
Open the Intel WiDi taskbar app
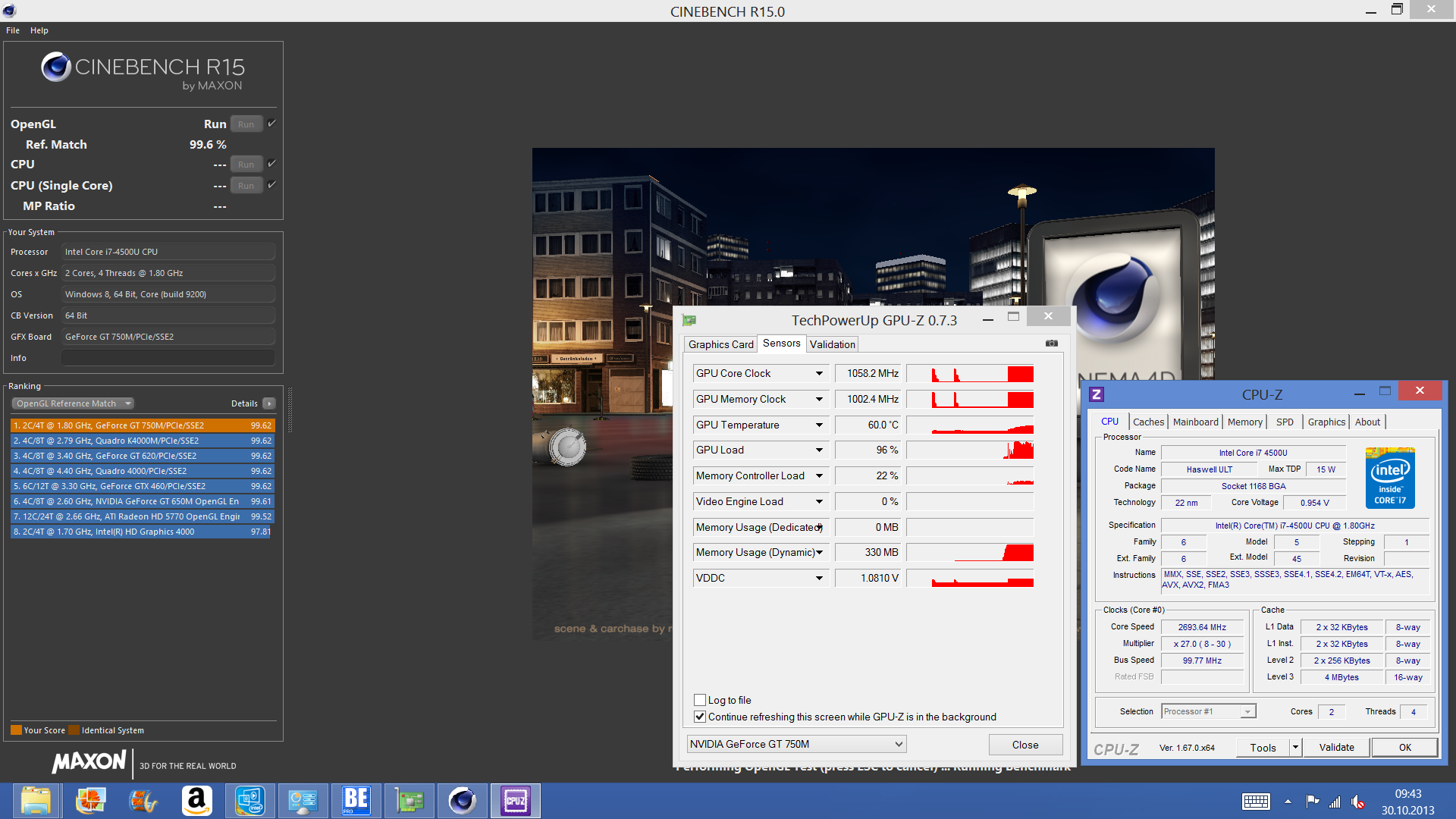coord(249,801)
